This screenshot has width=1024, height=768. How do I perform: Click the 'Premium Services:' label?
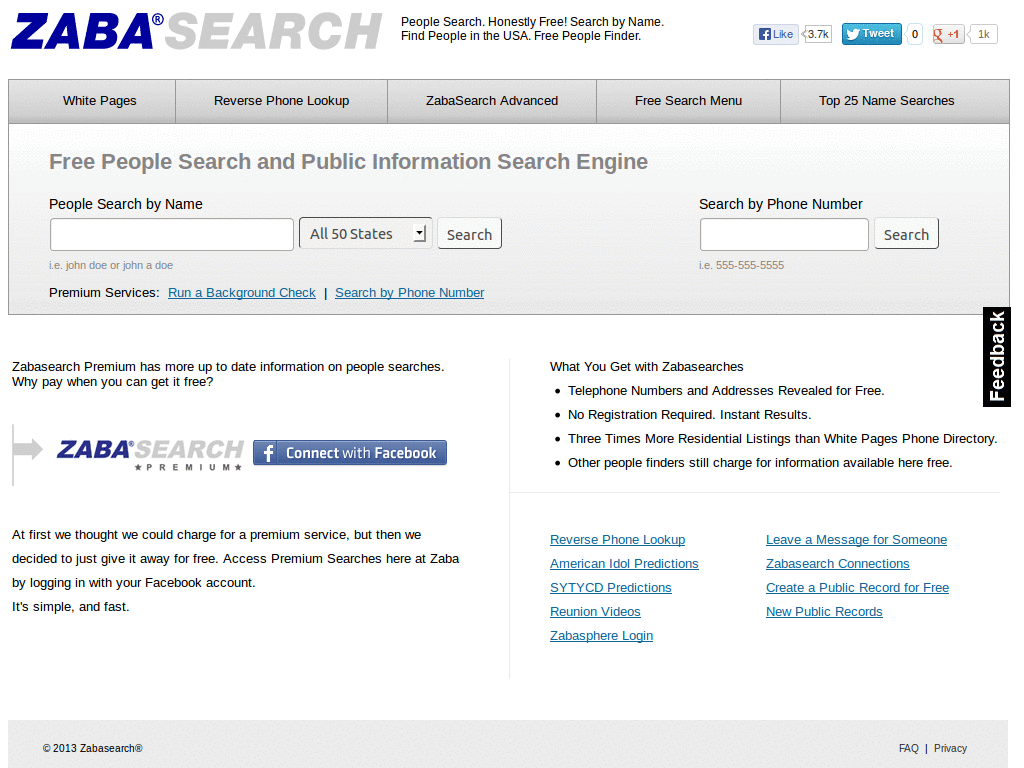(x=104, y=293)
